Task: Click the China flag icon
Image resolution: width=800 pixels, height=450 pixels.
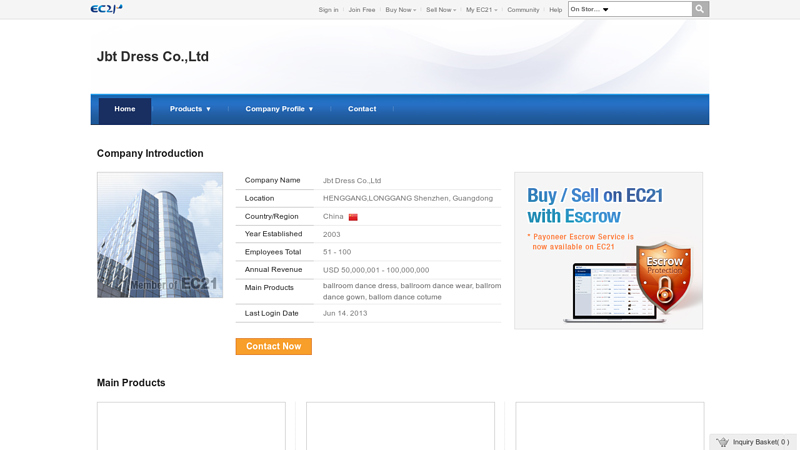Action: coord(353,217)
